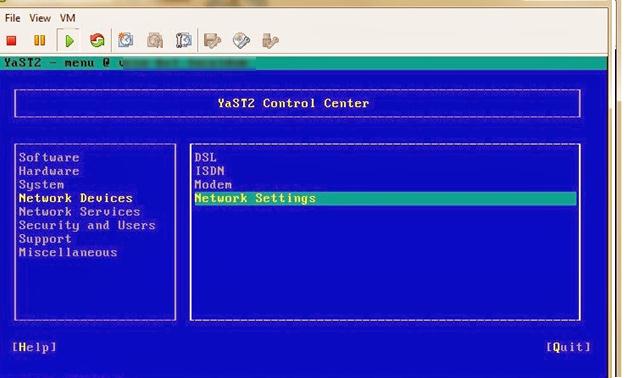624x378 pixels.
Task: Click the USB device connect icon
Action: coord(270,40)
